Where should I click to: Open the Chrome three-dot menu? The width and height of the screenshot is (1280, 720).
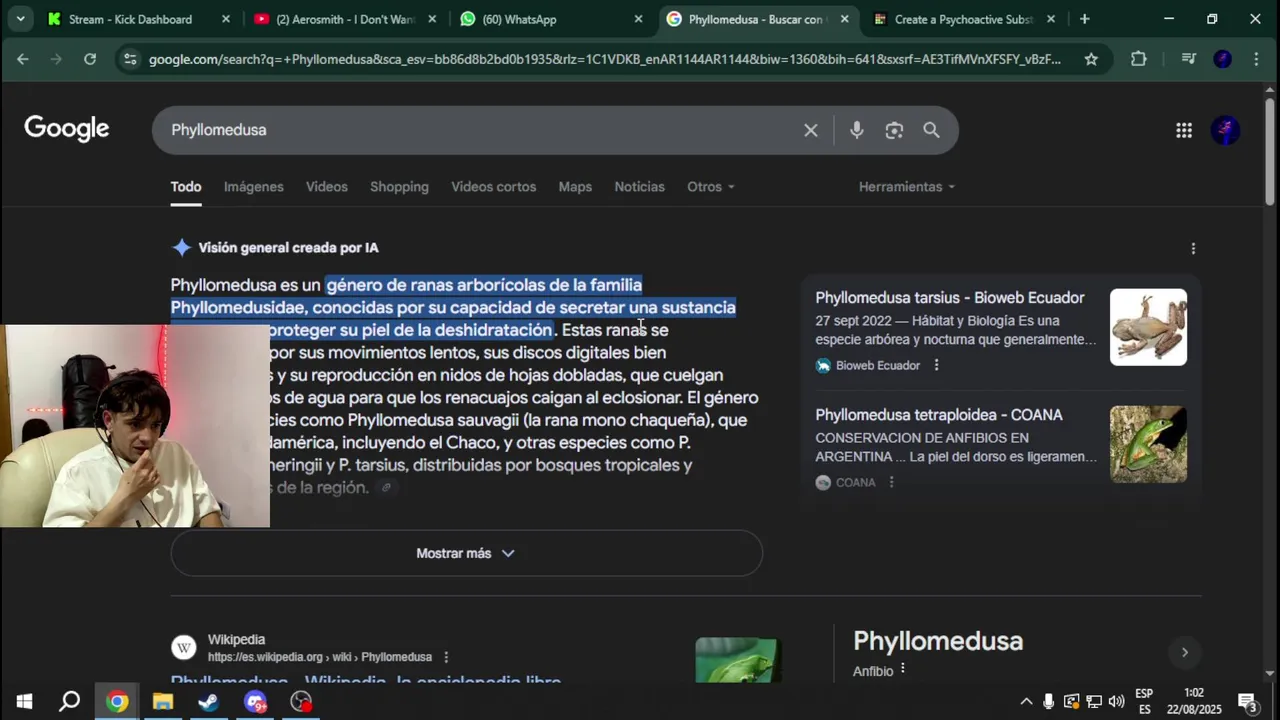pyautogui.click(x=1256, y=59)
